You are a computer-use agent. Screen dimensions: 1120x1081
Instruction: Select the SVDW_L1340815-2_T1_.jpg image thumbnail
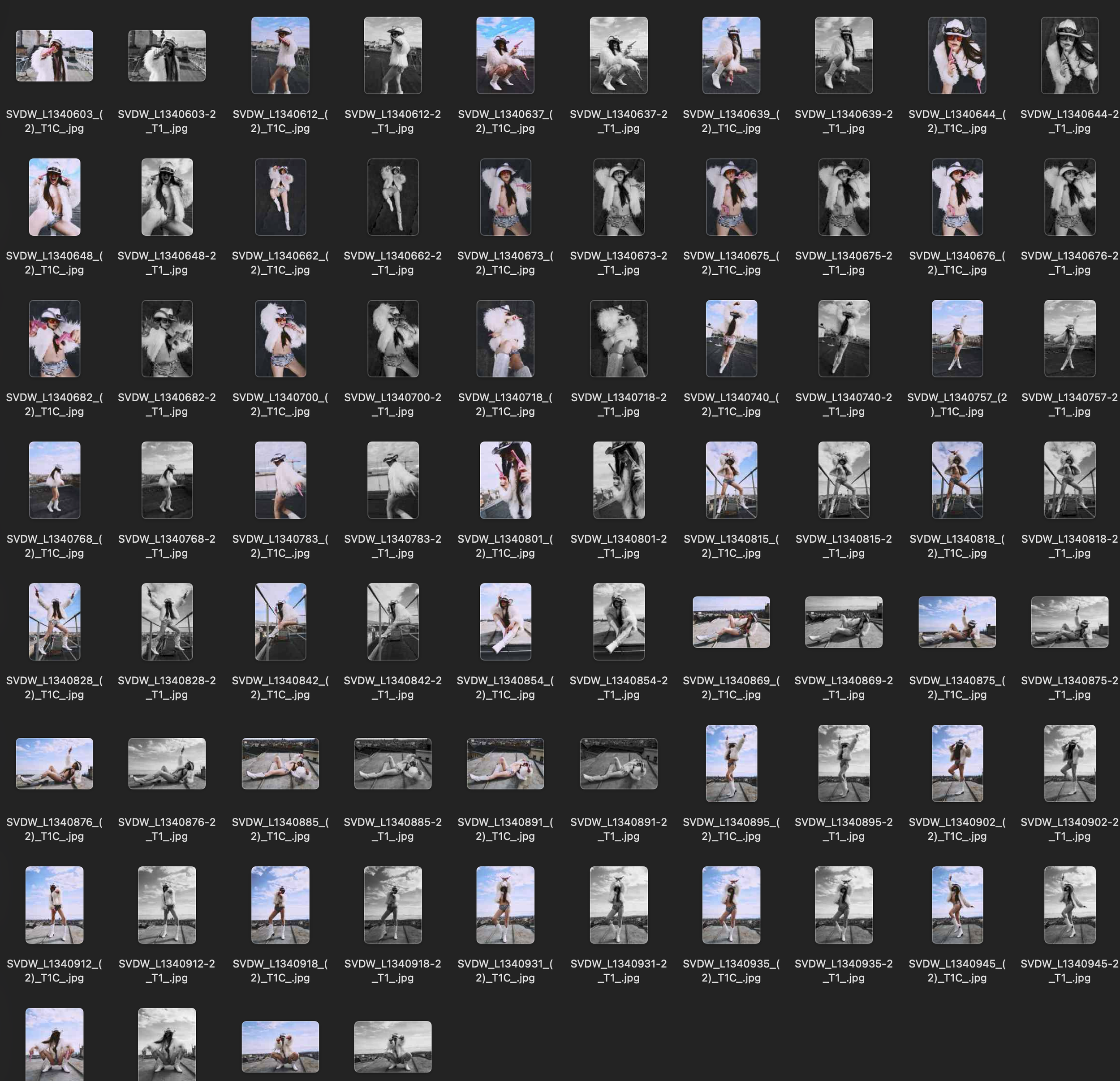[844, 480]
